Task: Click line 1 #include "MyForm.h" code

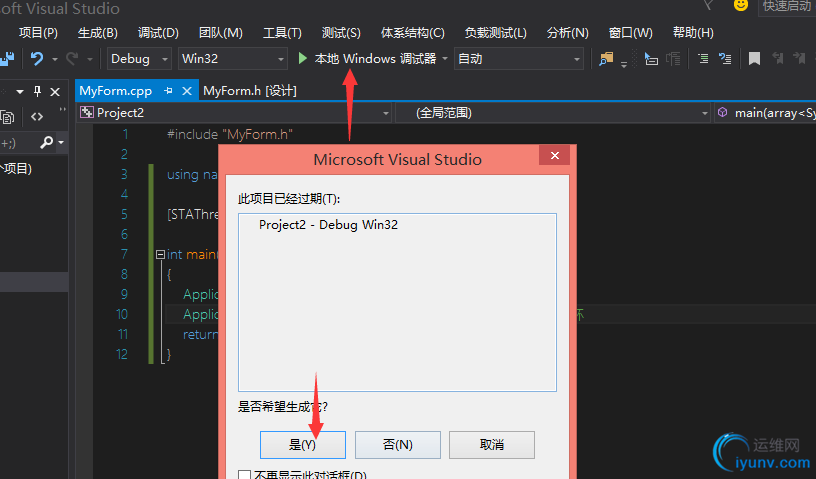Action: (x=230, y=134)
